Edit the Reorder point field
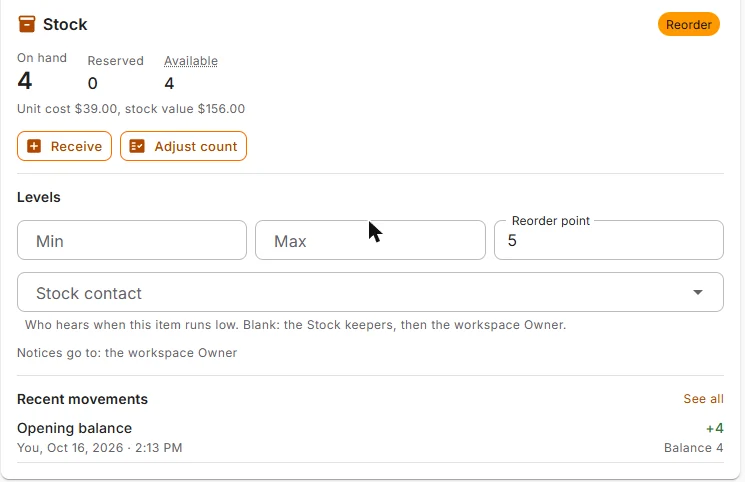 coord(609,240)
